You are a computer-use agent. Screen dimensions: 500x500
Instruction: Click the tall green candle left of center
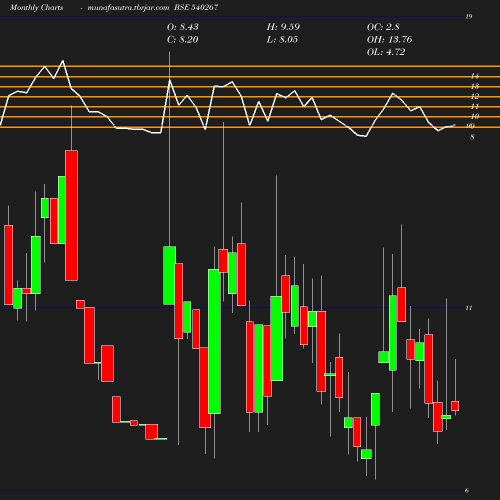click(x=214, y=341)
